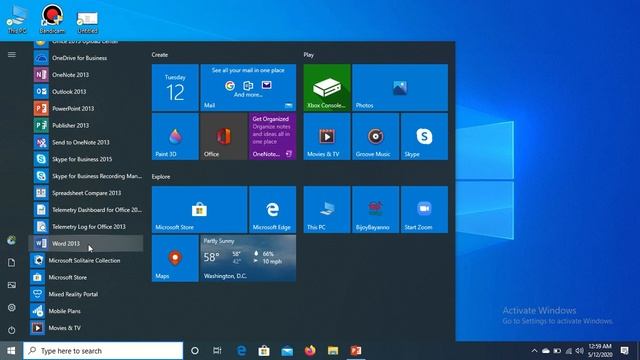This screenshot has height=360, width=640.
Task: Open Edge from the taskbar
Action: [x=242, y=351]
